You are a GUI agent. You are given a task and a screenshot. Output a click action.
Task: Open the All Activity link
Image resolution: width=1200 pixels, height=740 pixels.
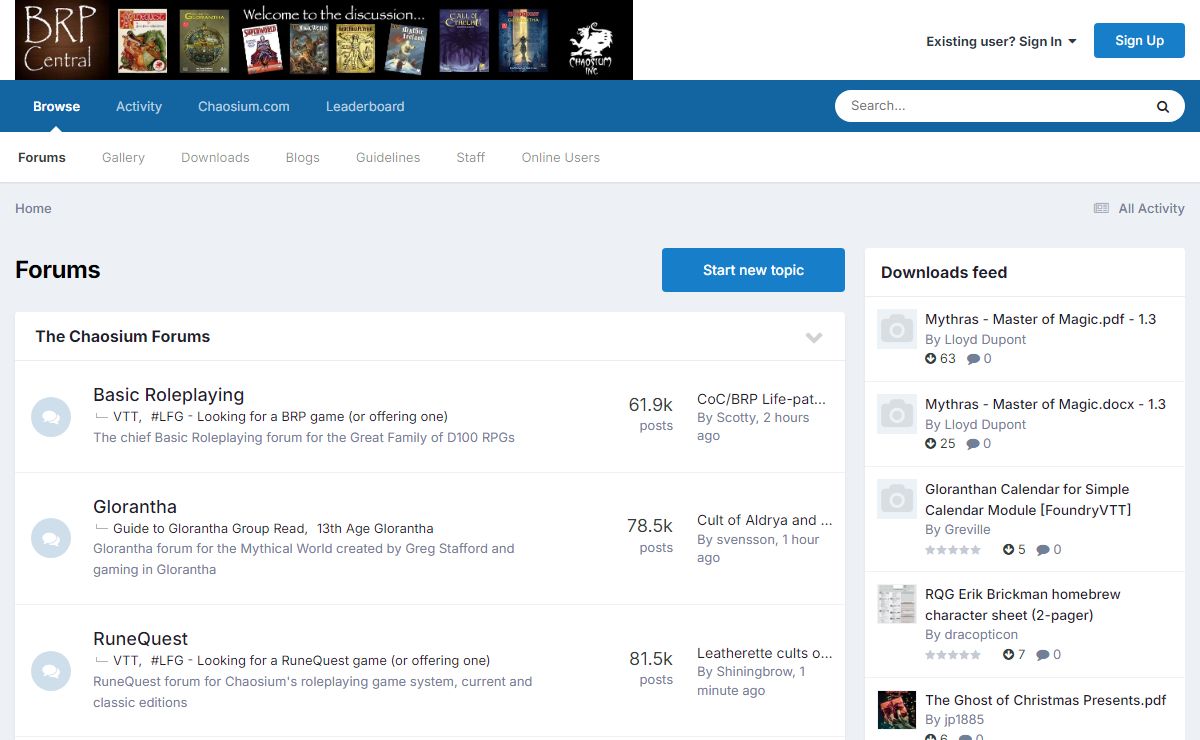1151,208
